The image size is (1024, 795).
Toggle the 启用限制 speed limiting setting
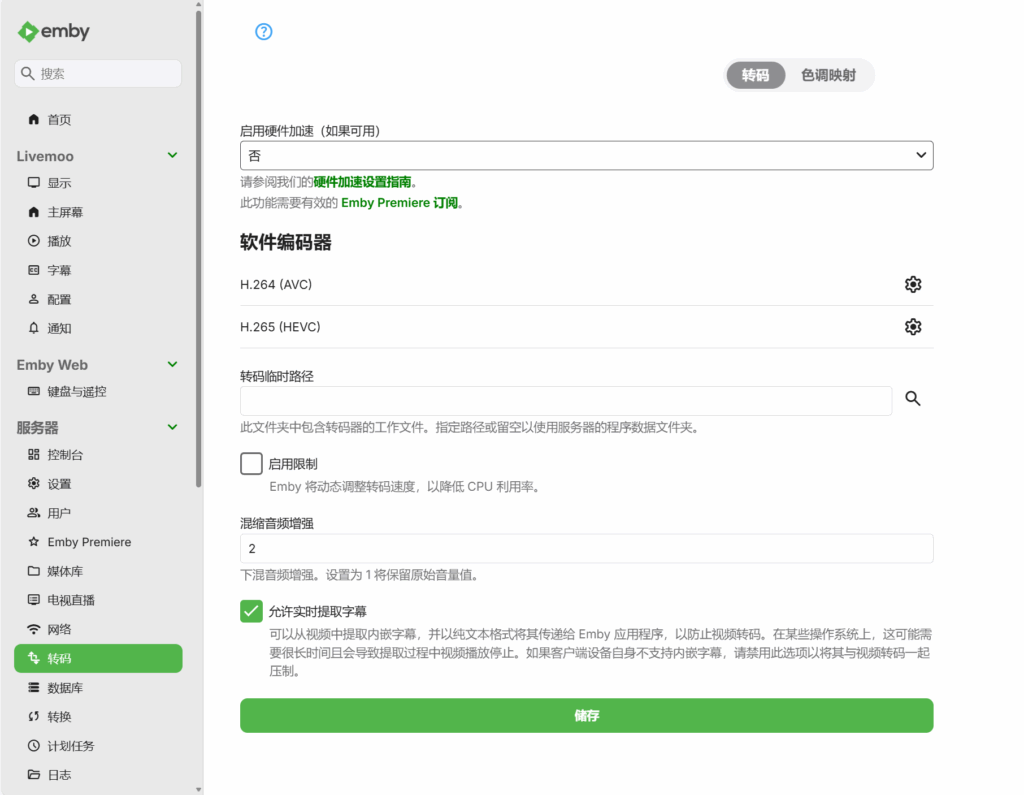[251, 463]
